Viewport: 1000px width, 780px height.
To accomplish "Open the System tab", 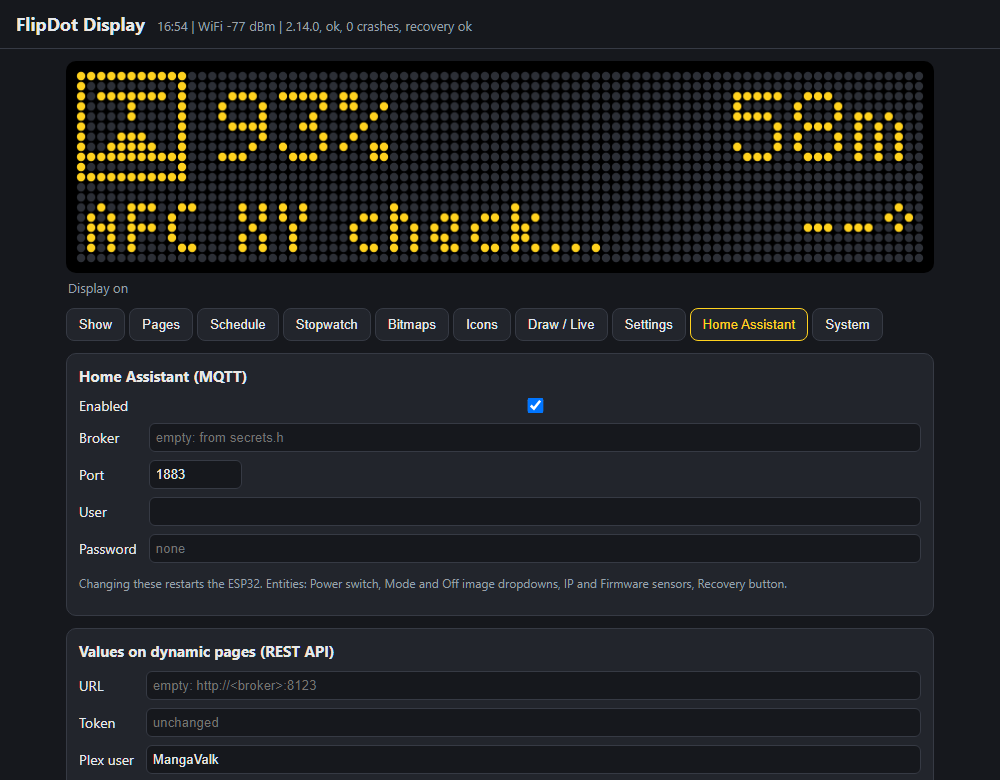I will pyautogui.click(x=847, y=325).
